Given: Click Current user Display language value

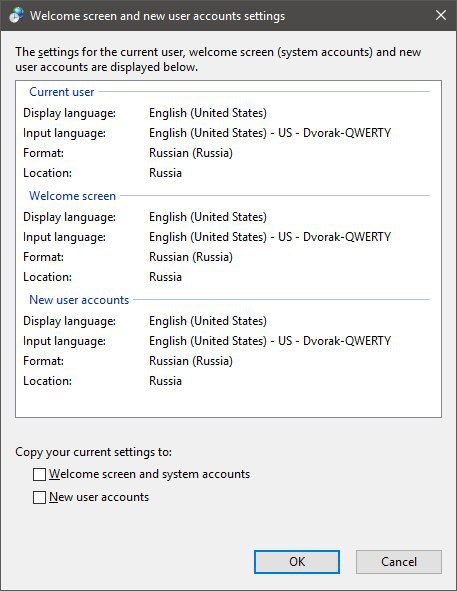Looking at the screenshot, I should point(208,113).
